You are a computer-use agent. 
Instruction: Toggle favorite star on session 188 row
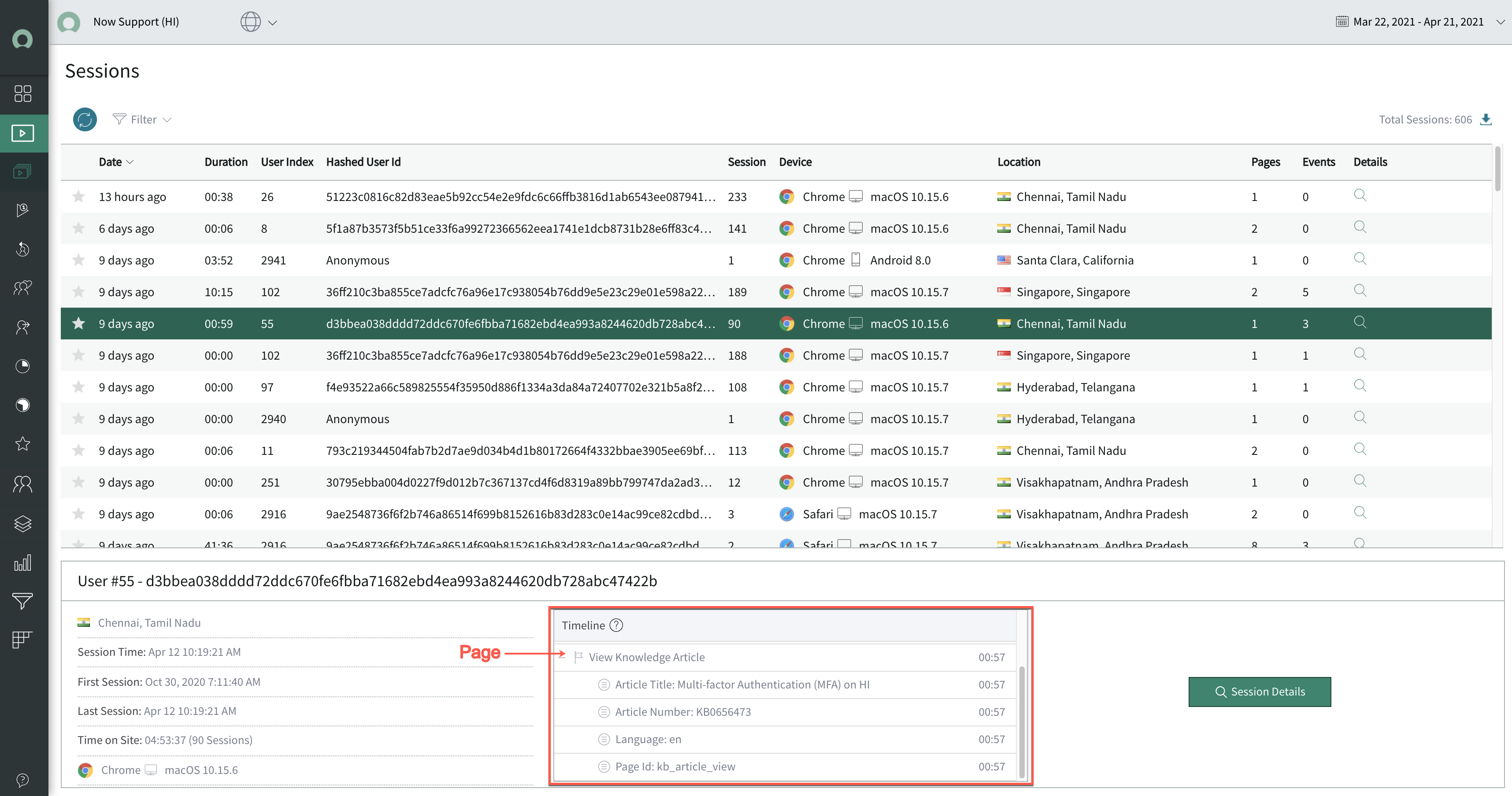click(x=79, y=354)
